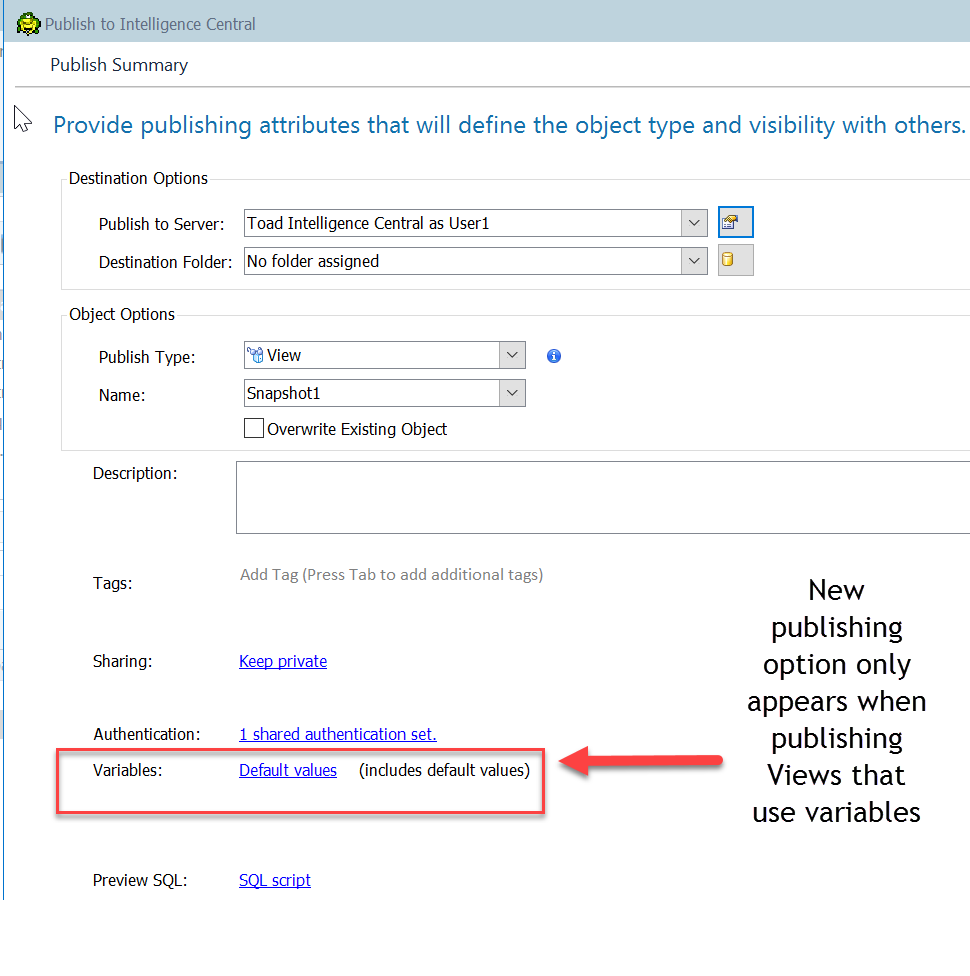
Task: Click the blue 'Provide publishing attributes' instruction text
Action: click(x=509, y=125)
